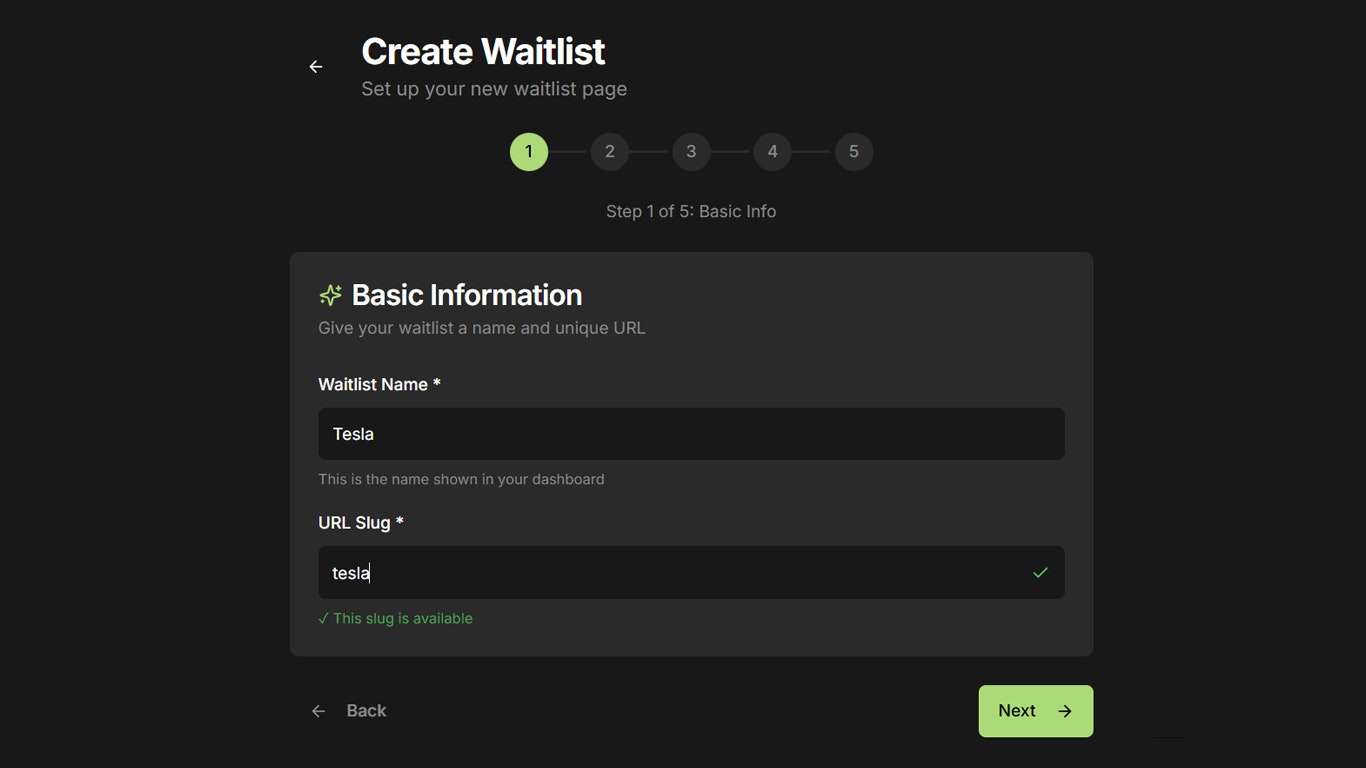The width and height of the screenshot is (1366, 768).
Task: Select step 1 in the progress stepper
Action: click(x=529, y=151)
